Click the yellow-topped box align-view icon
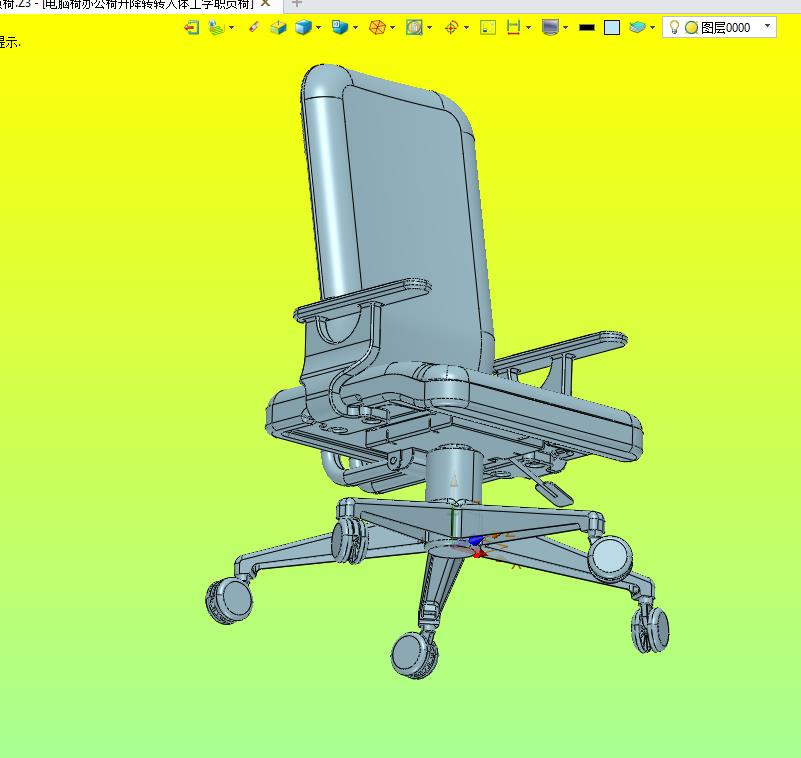 tap(278, 27)
